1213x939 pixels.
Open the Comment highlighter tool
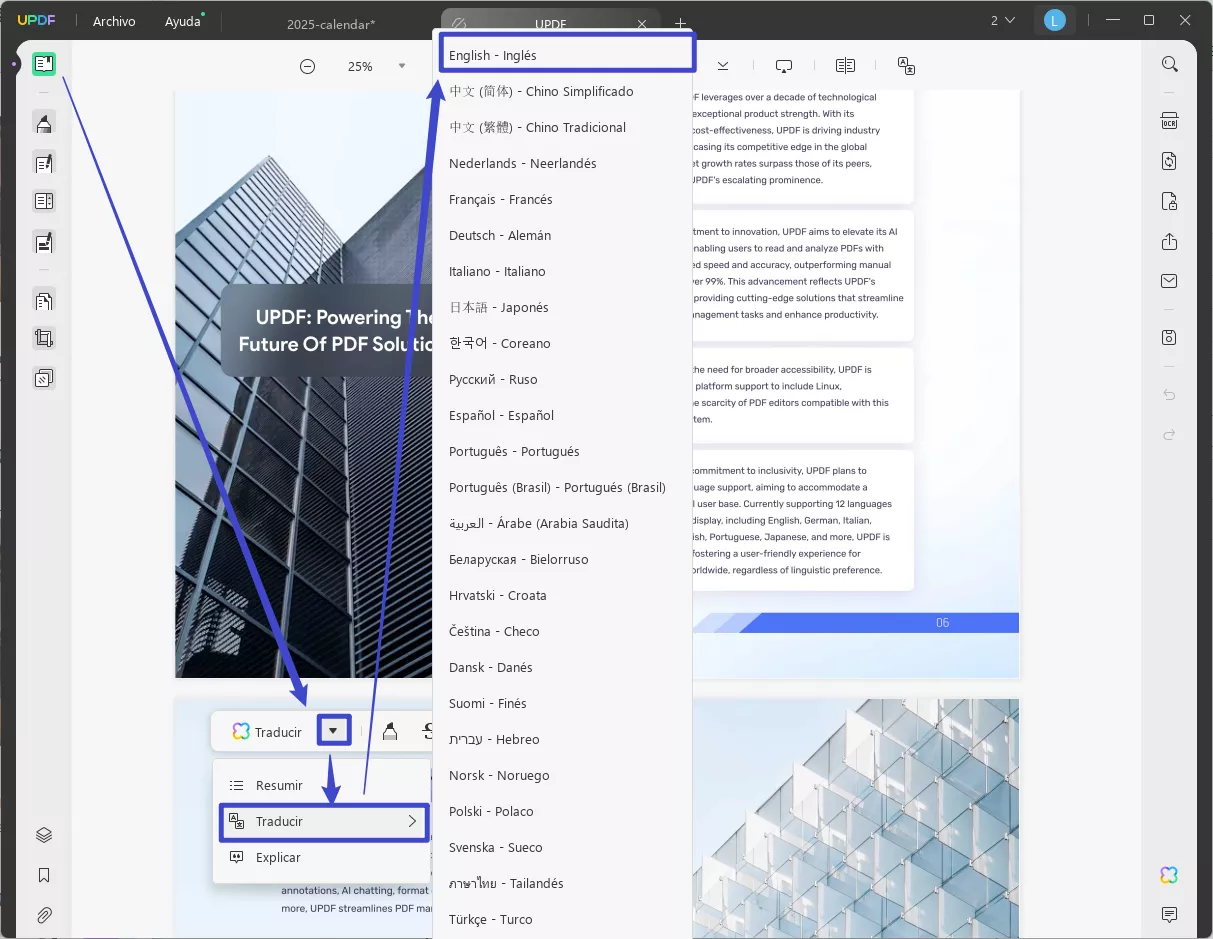44,123
